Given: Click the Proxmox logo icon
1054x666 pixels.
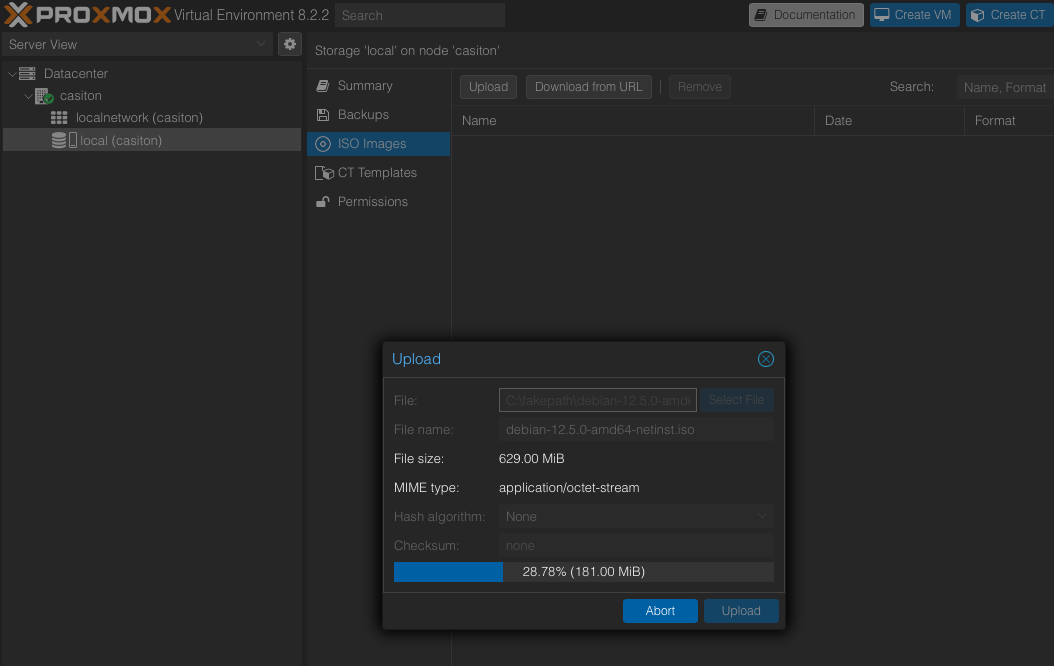Looking at the screenshot, I should [x=19, y=15].
